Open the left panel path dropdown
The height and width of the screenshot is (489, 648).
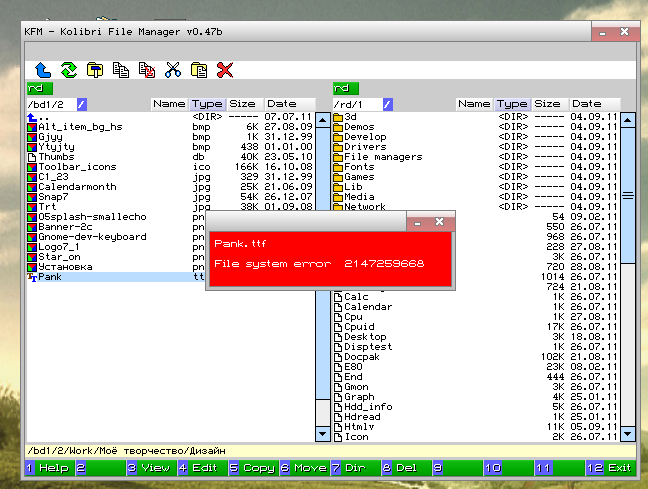click(x=82, y=104)
